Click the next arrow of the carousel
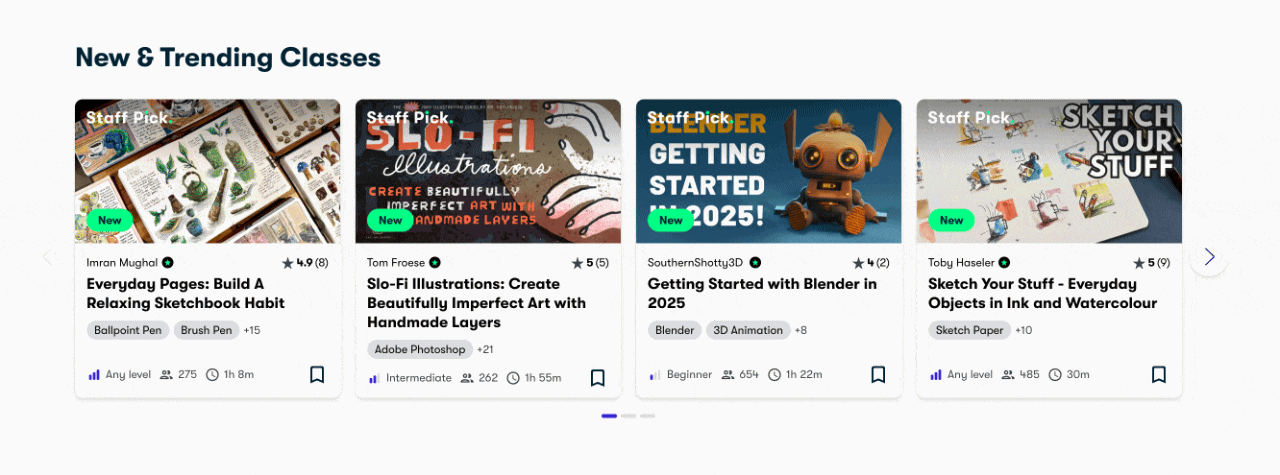 (x=1209, y=257)
